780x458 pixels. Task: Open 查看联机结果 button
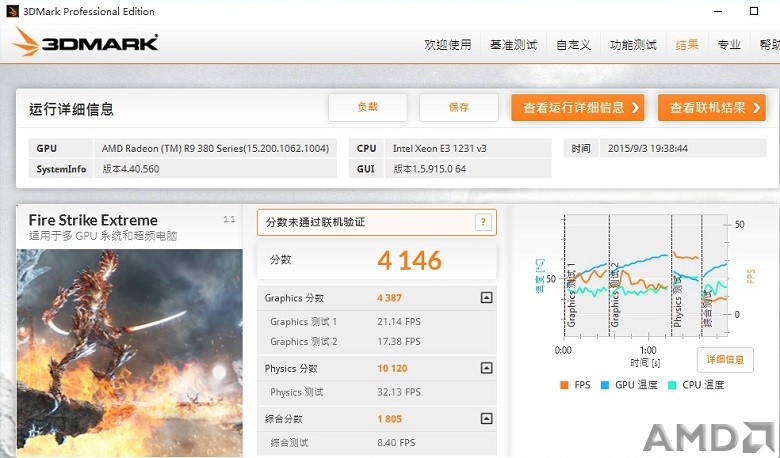tap(712, 107)
